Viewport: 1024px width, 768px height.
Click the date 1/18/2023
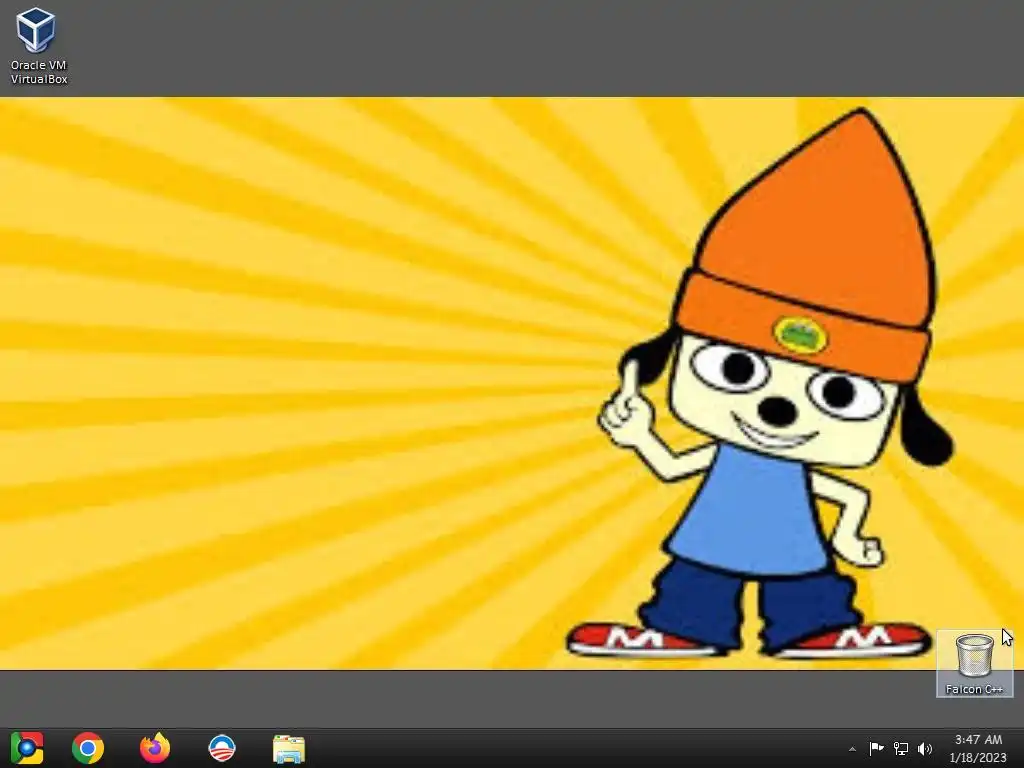[x=978, y=758]
